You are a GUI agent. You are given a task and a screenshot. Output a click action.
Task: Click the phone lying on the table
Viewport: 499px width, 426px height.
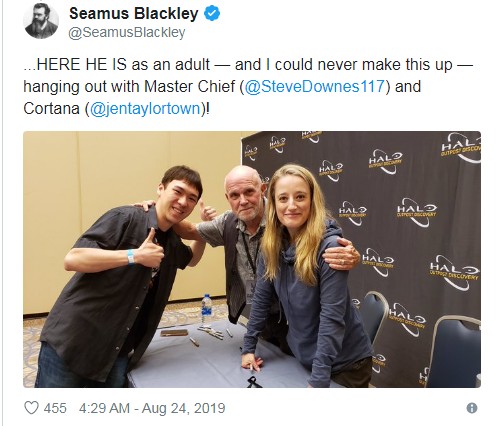(174, 333)
